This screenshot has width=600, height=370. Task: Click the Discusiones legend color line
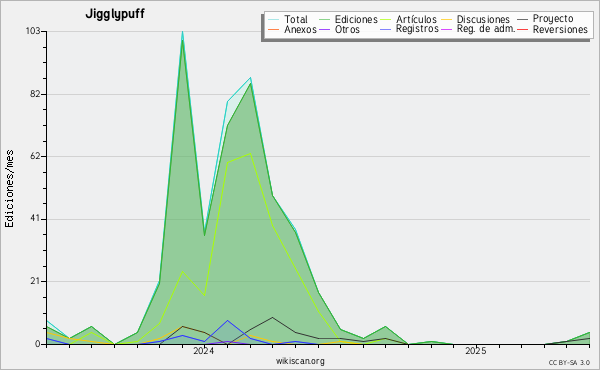[447, 19]
